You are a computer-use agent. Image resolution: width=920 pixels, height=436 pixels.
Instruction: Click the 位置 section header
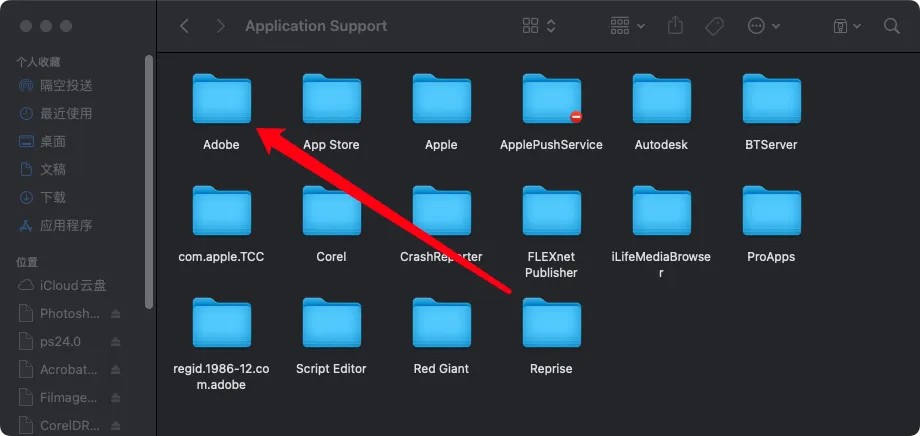tap(27, 262)
